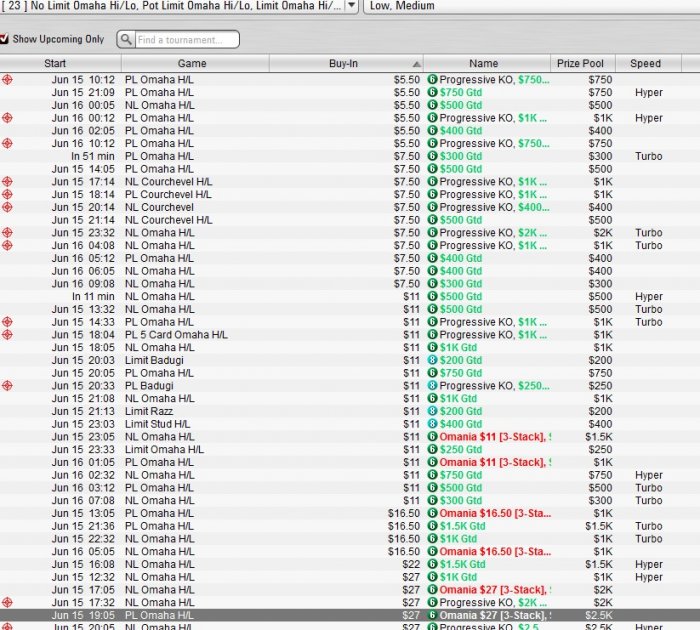
Task: Open $750 Gtd tournament at Jun 15 20:05
Action: (461, 373)
